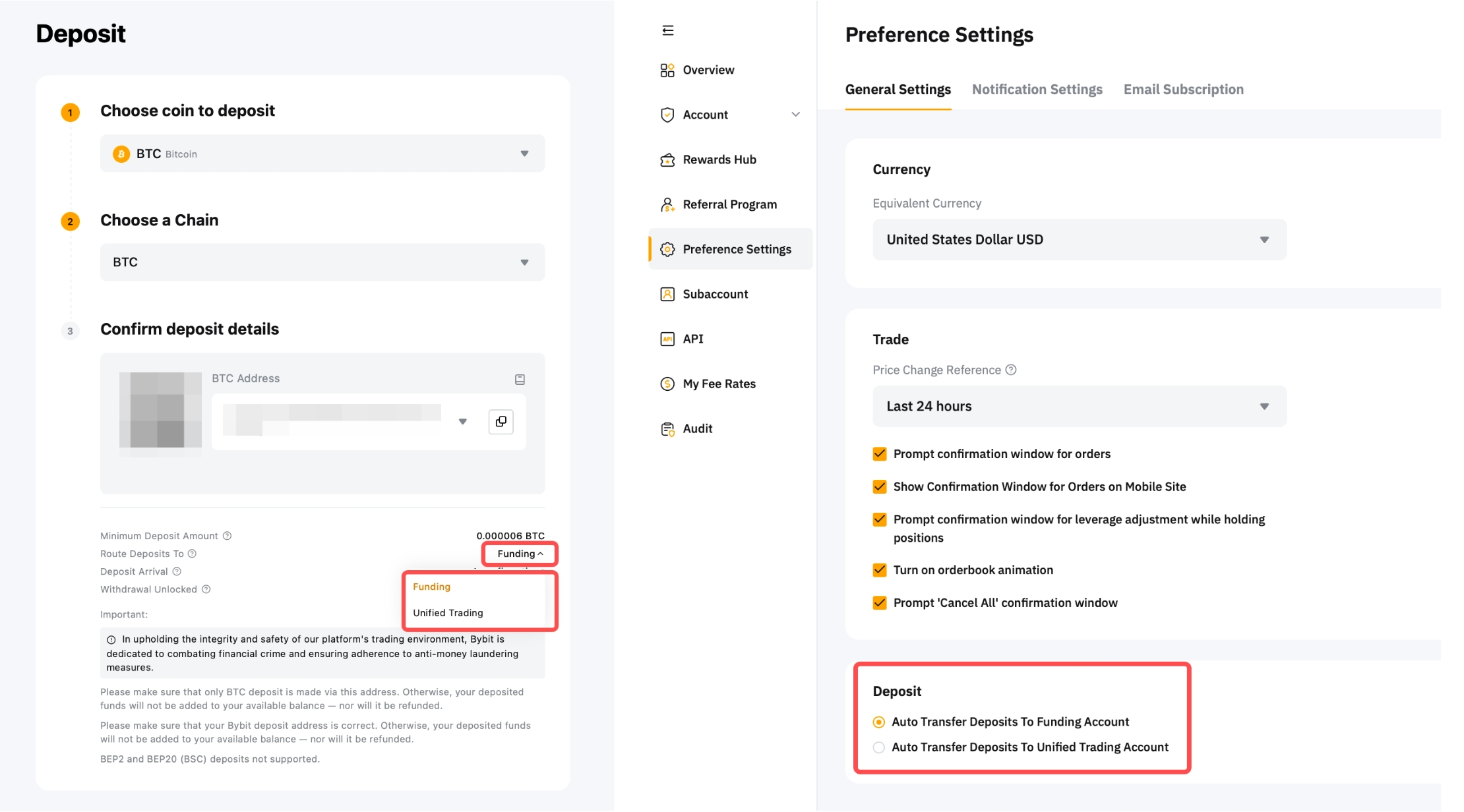Viewport: 1464px width, 812px height.
Task: Click the Referral Program sidebar icon
Action: click(x=667, y=205)
